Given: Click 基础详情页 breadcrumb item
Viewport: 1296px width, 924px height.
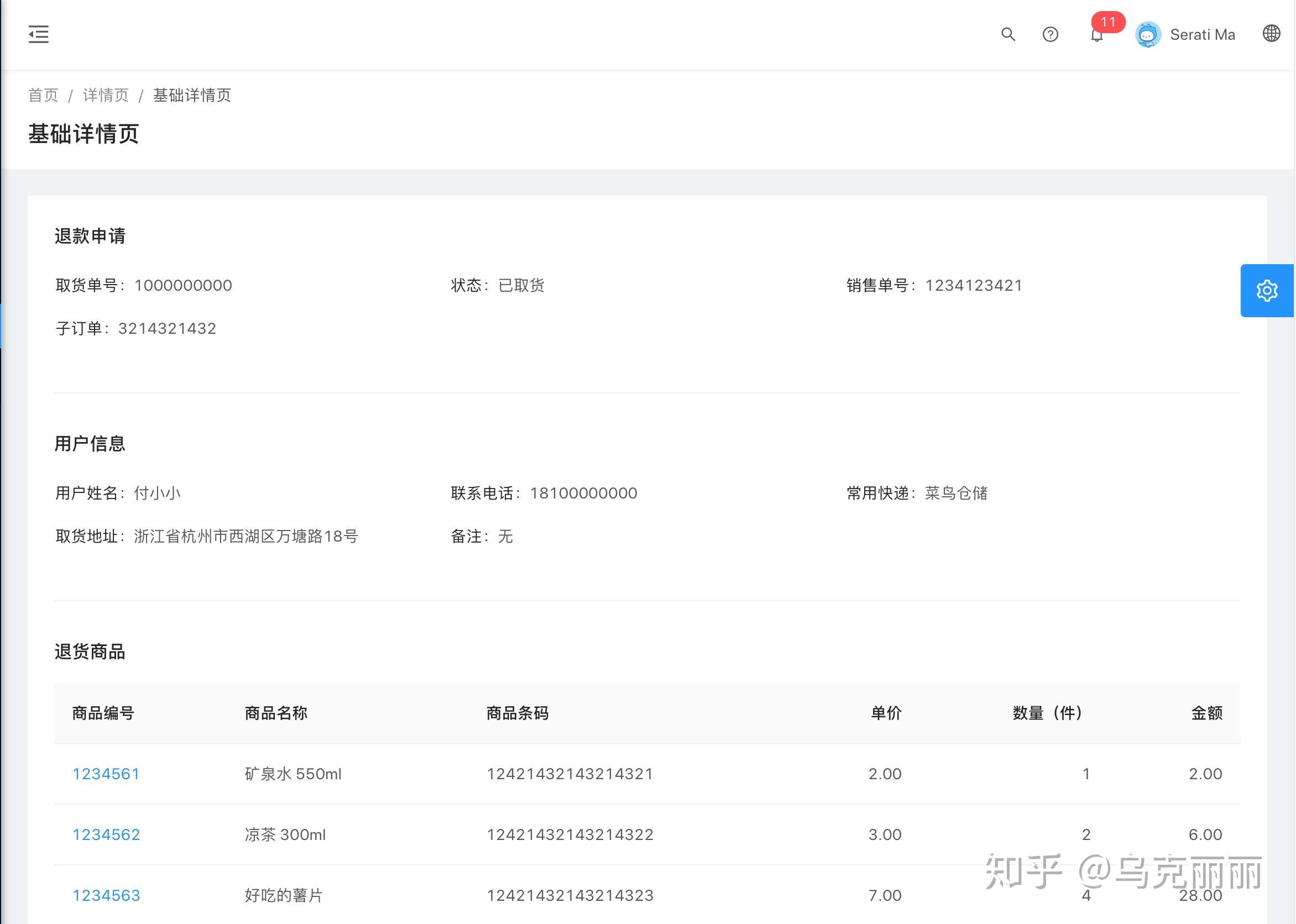Looking at the screenshot, I should [192, 95].
